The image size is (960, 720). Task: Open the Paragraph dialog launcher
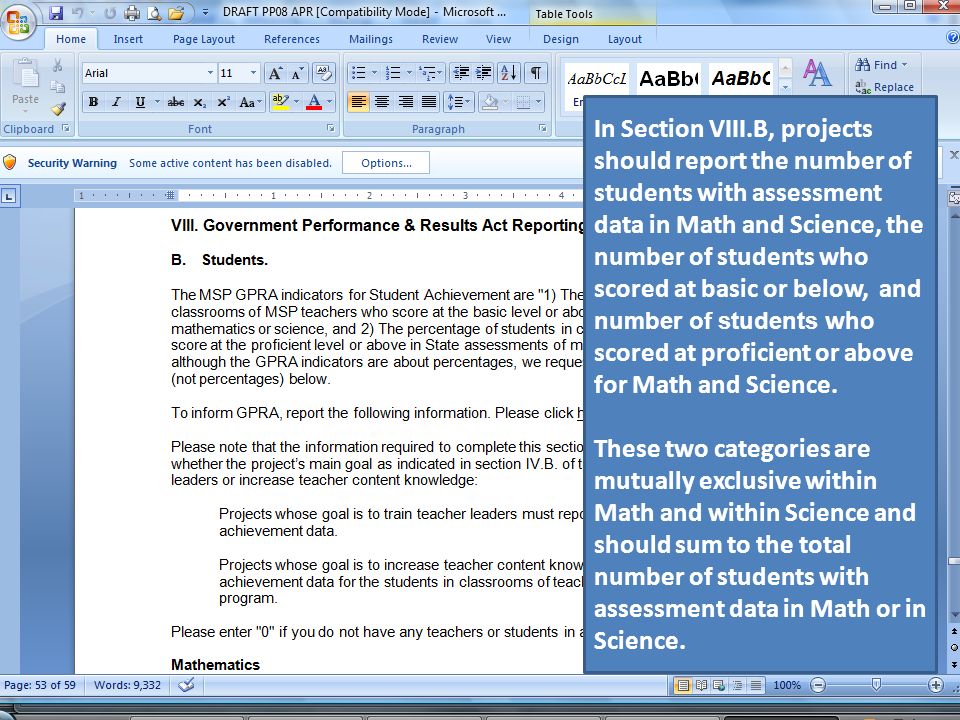pos(542,128)
